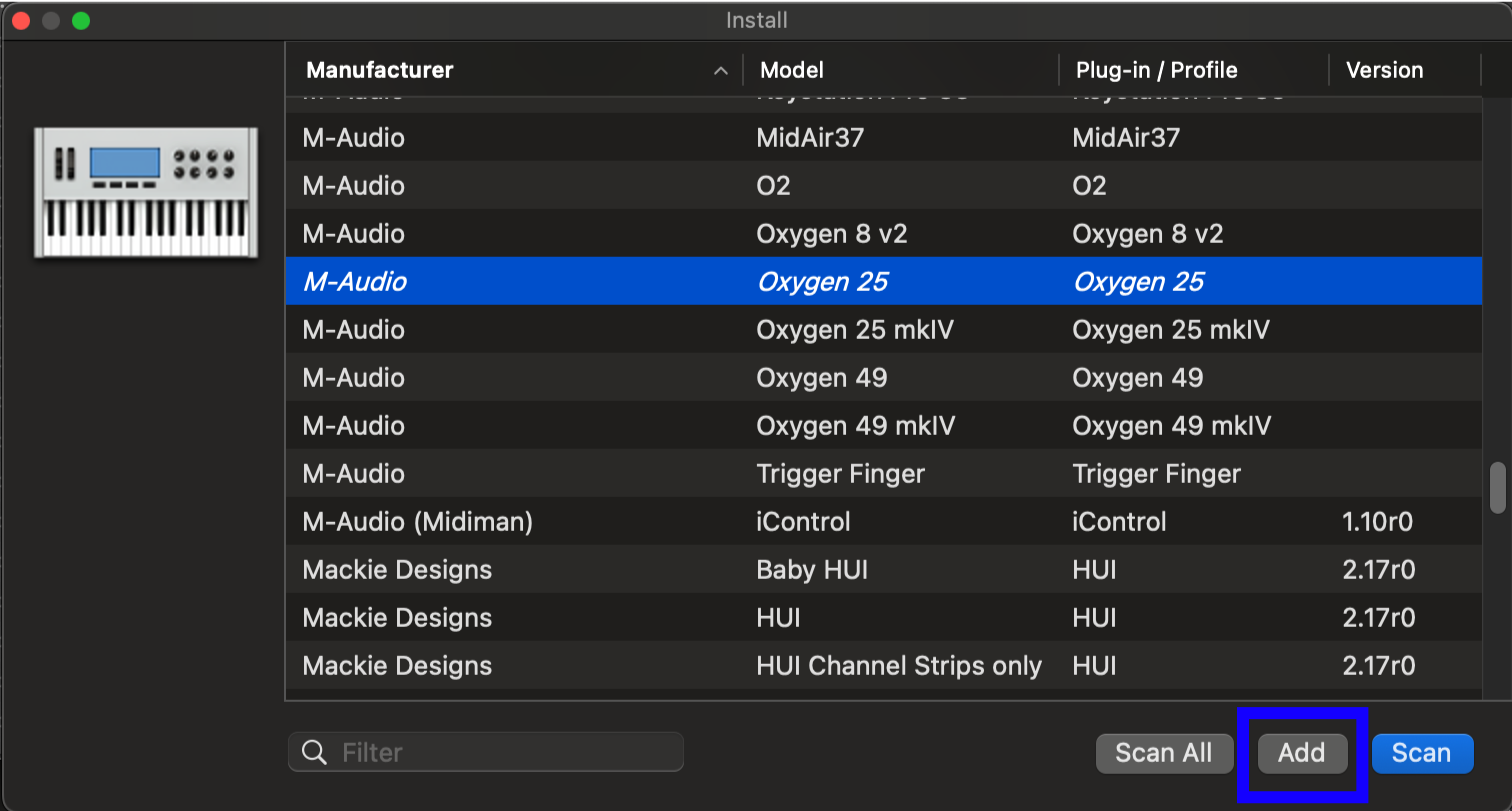Screen dimensions: 1512x811
Task: Click the magnifying glass in the Filter field
Action: [314, 752]
